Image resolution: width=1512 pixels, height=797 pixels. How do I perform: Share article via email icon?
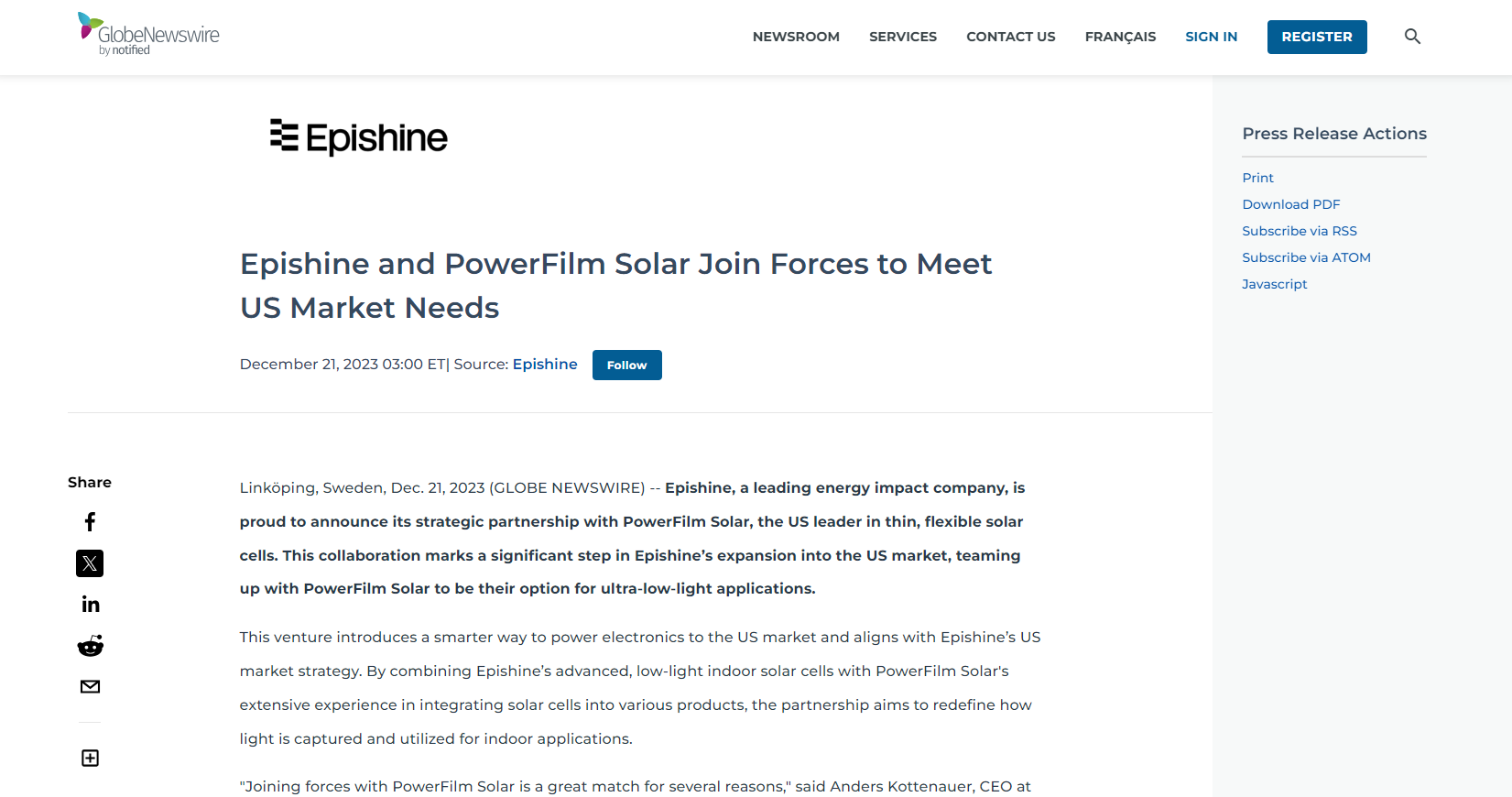pos(90,687)
